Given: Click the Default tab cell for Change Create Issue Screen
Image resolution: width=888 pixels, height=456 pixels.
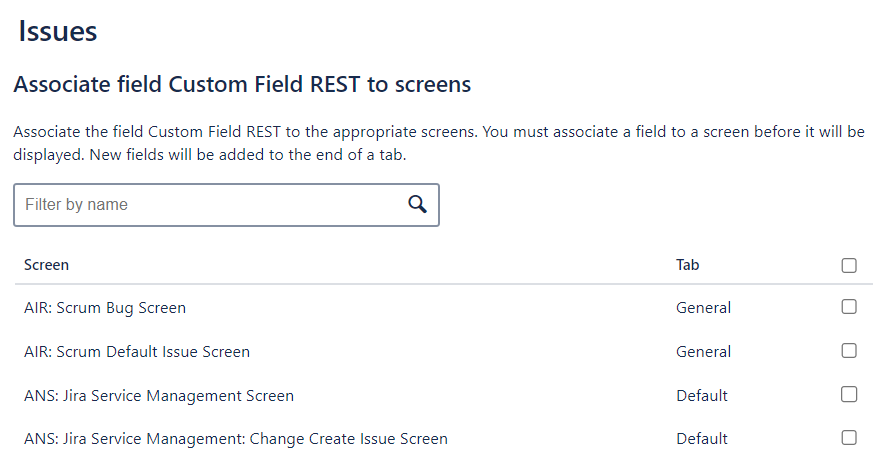Looking at the screenshot, I should coord(702,439).
